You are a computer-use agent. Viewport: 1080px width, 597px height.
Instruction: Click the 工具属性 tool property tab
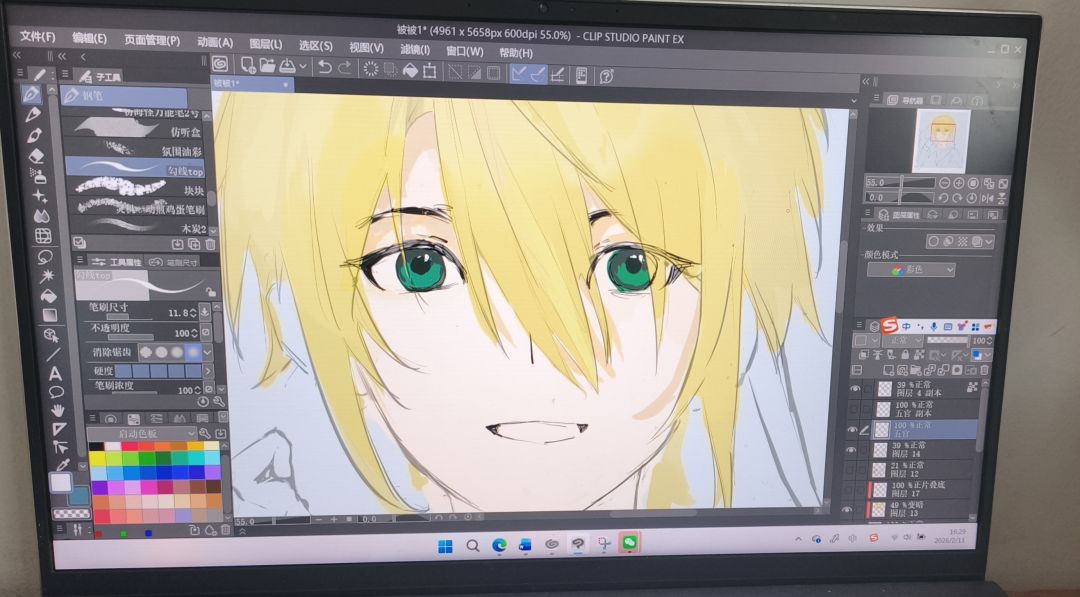coord(116,262)
